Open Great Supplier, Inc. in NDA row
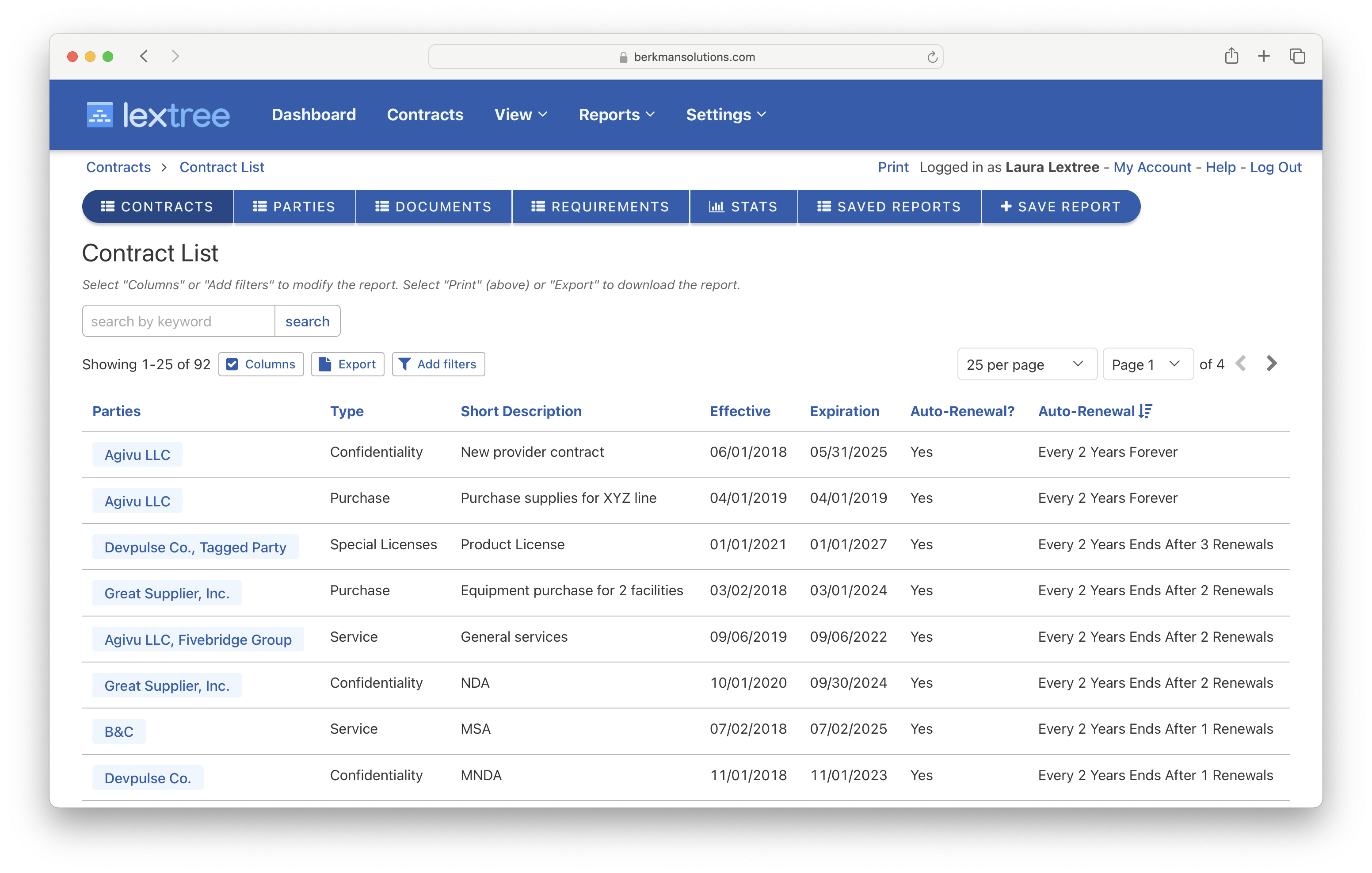This screenshot has width=1372, height=873. click(x=167, y=685)
